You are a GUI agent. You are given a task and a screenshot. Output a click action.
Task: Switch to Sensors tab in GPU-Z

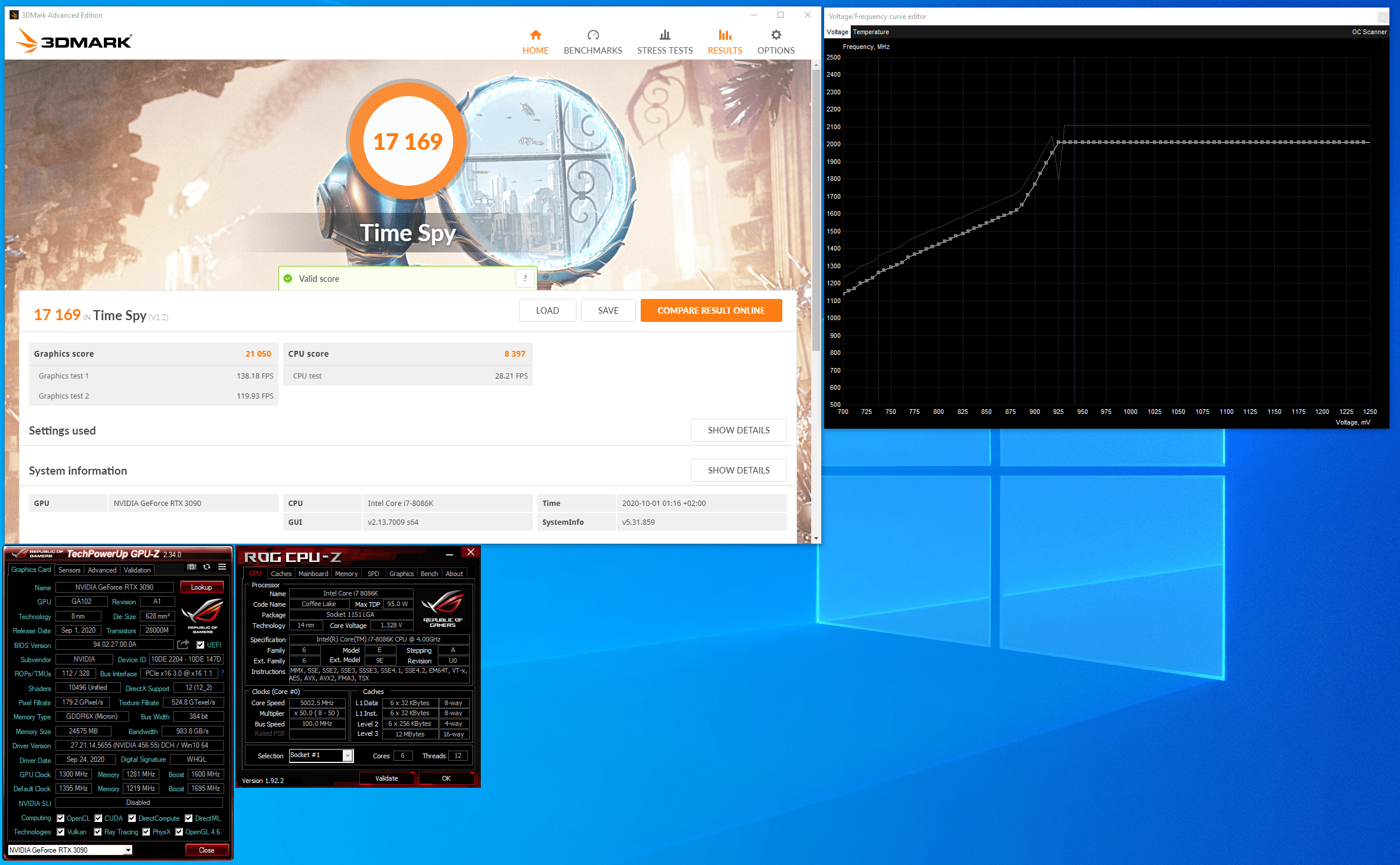(70, 570)
